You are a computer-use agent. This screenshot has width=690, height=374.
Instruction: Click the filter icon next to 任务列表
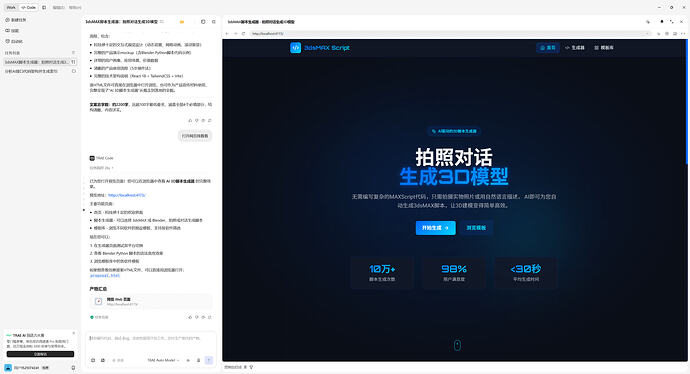coord(73,53)
